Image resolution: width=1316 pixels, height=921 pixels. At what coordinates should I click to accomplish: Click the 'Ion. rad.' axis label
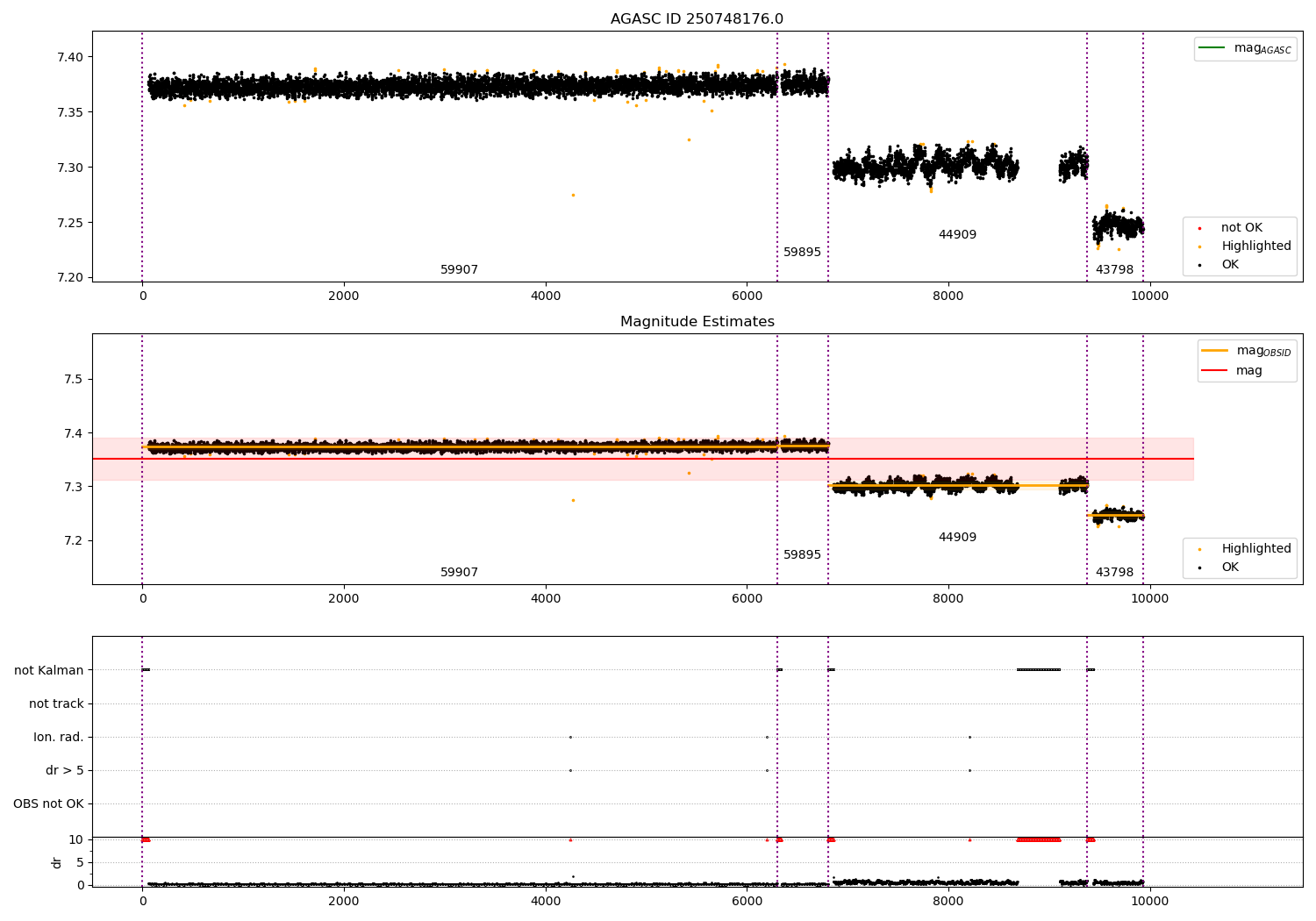pyautogui.click(x=59, y=737)
